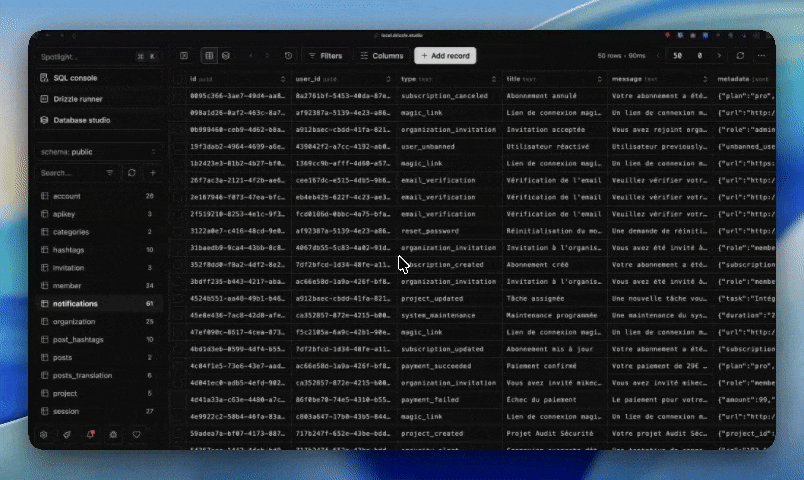Check the first row's checkbox
This screenshot has height=480, width=804.
tap(178, 95)
